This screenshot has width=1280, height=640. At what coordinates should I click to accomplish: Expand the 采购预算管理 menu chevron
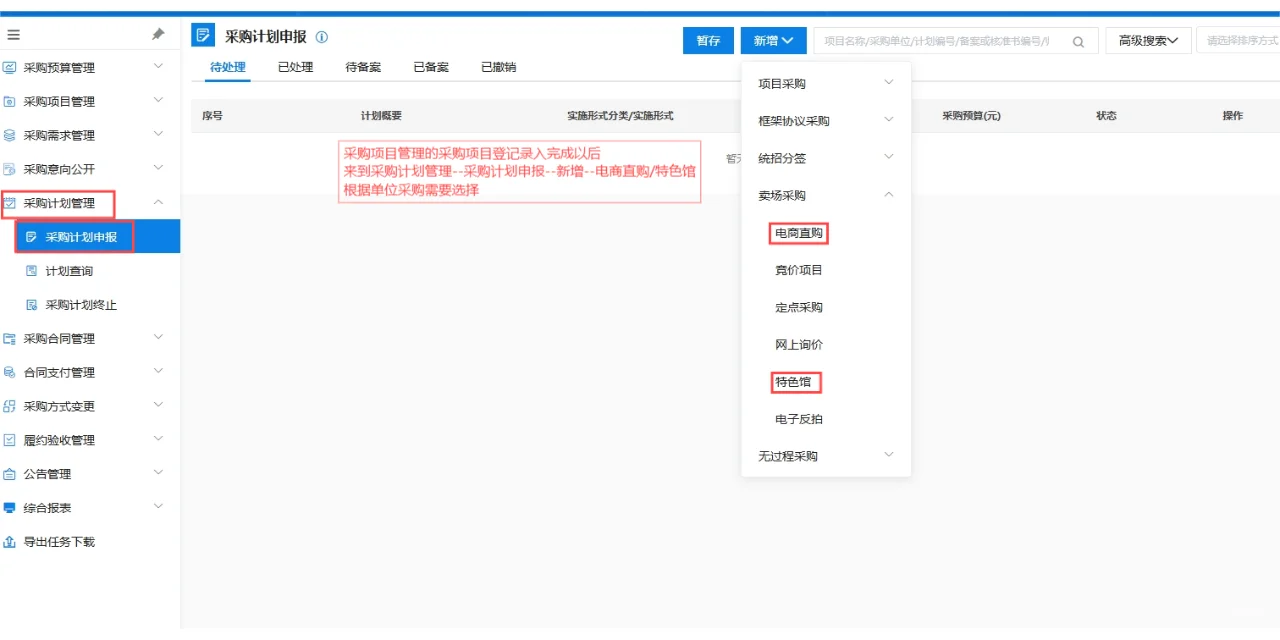click(158, 67)
